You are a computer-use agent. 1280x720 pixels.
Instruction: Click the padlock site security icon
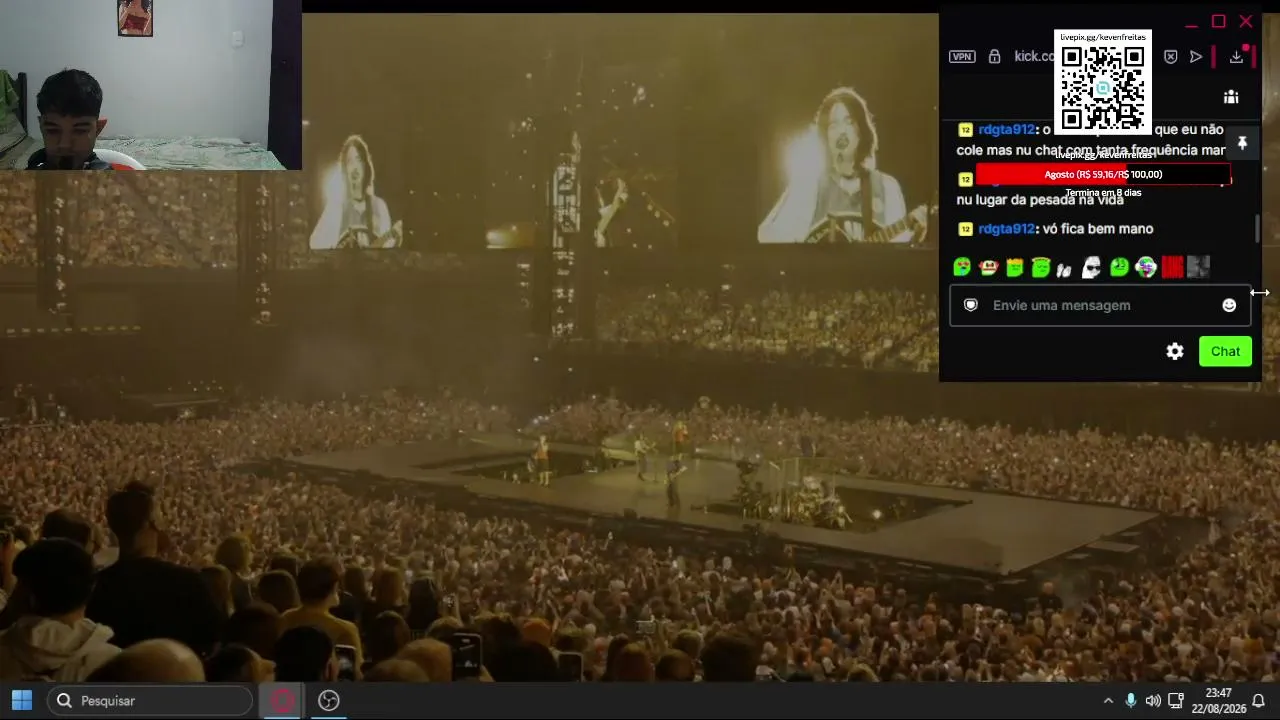click(x=994, y=56)
